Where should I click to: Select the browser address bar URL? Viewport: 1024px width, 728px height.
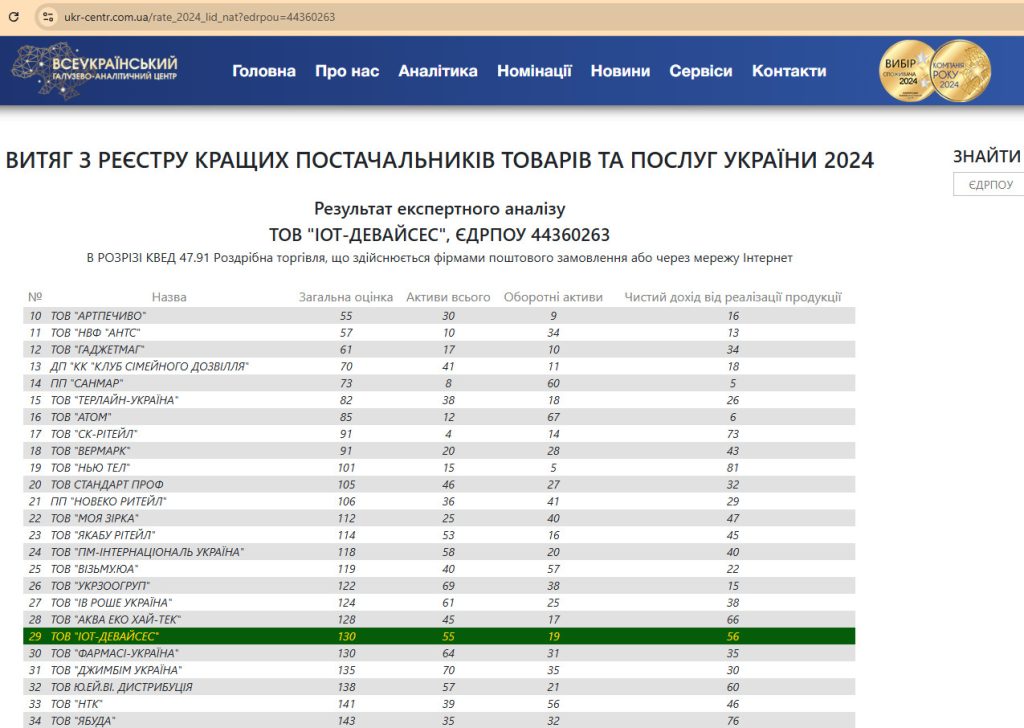coord(199,17)
